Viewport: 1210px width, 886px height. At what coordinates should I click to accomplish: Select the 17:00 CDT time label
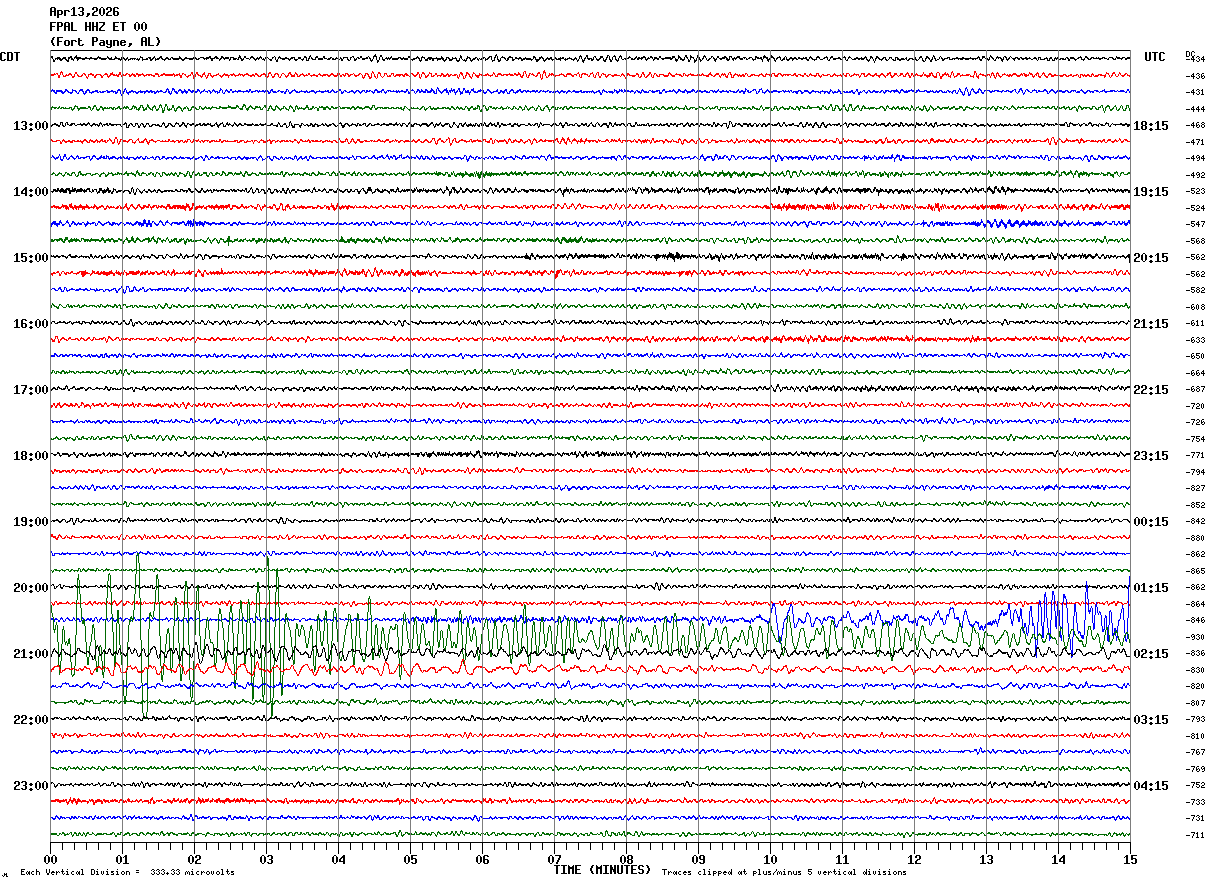(30, 390)
